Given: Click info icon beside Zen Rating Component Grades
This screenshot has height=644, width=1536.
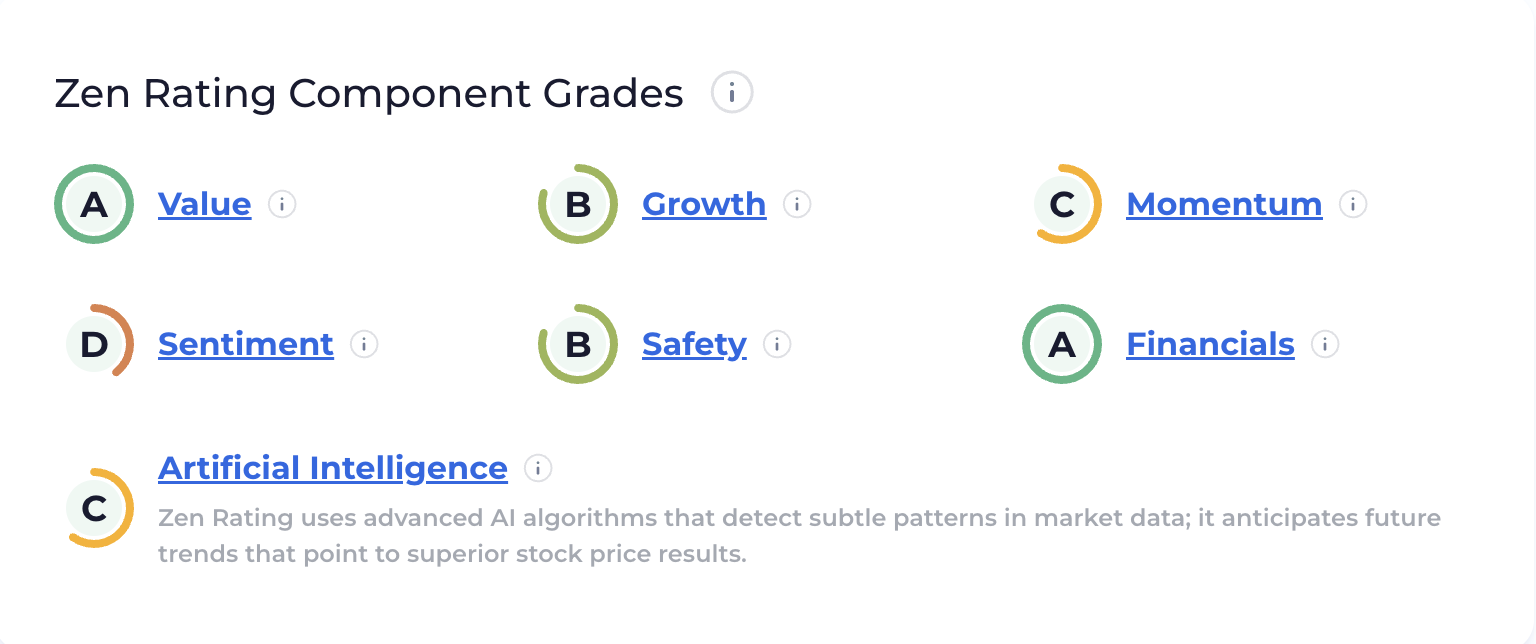Looking at the screenshot, I should point(732,94).
